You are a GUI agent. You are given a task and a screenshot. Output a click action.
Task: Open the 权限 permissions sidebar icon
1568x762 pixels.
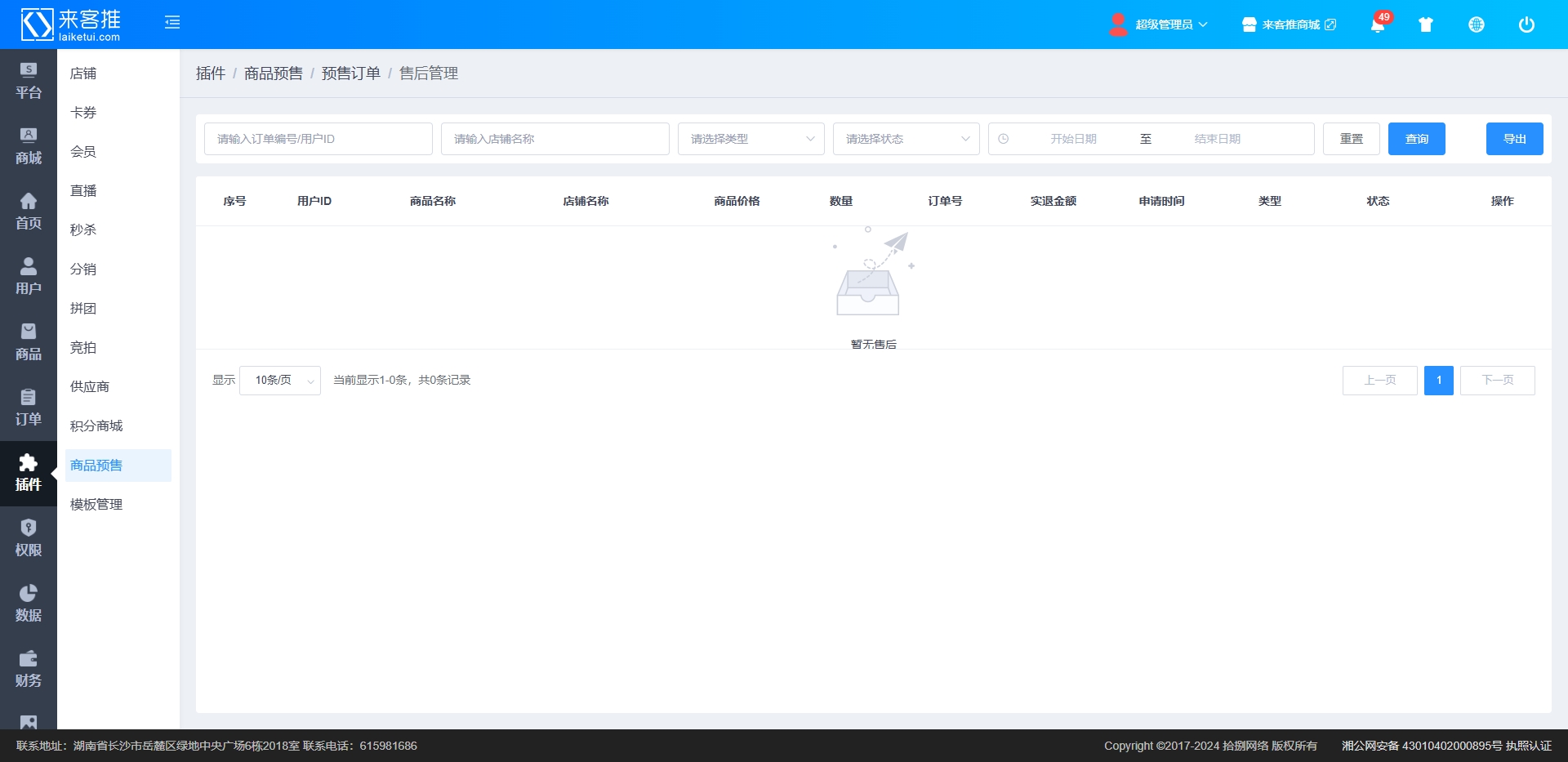point(28,538)
